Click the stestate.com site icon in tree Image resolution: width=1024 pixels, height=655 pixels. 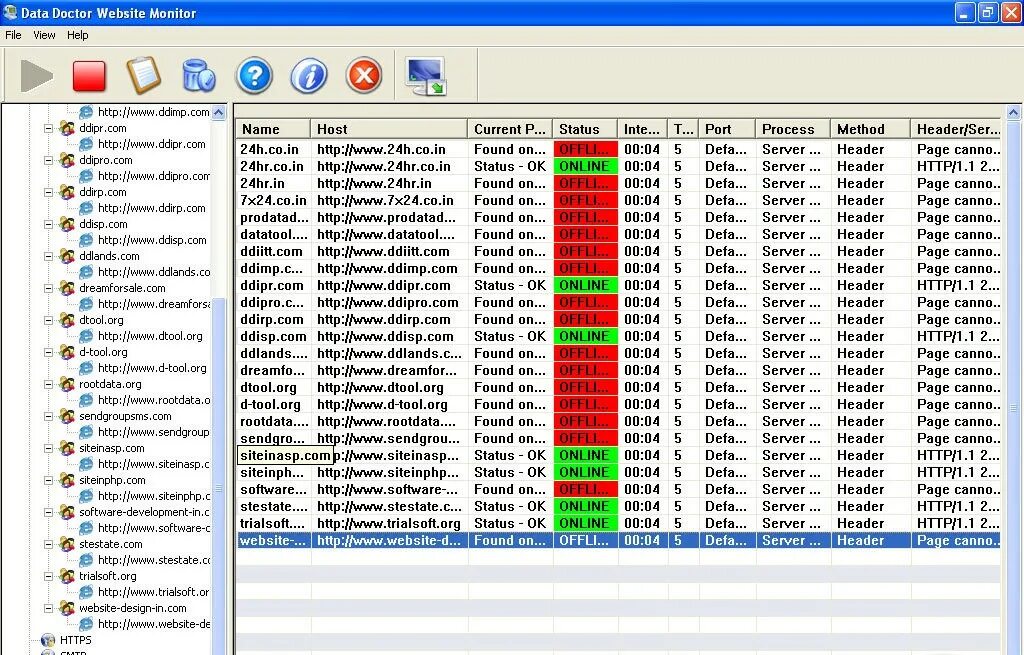[x=67, y=544]
